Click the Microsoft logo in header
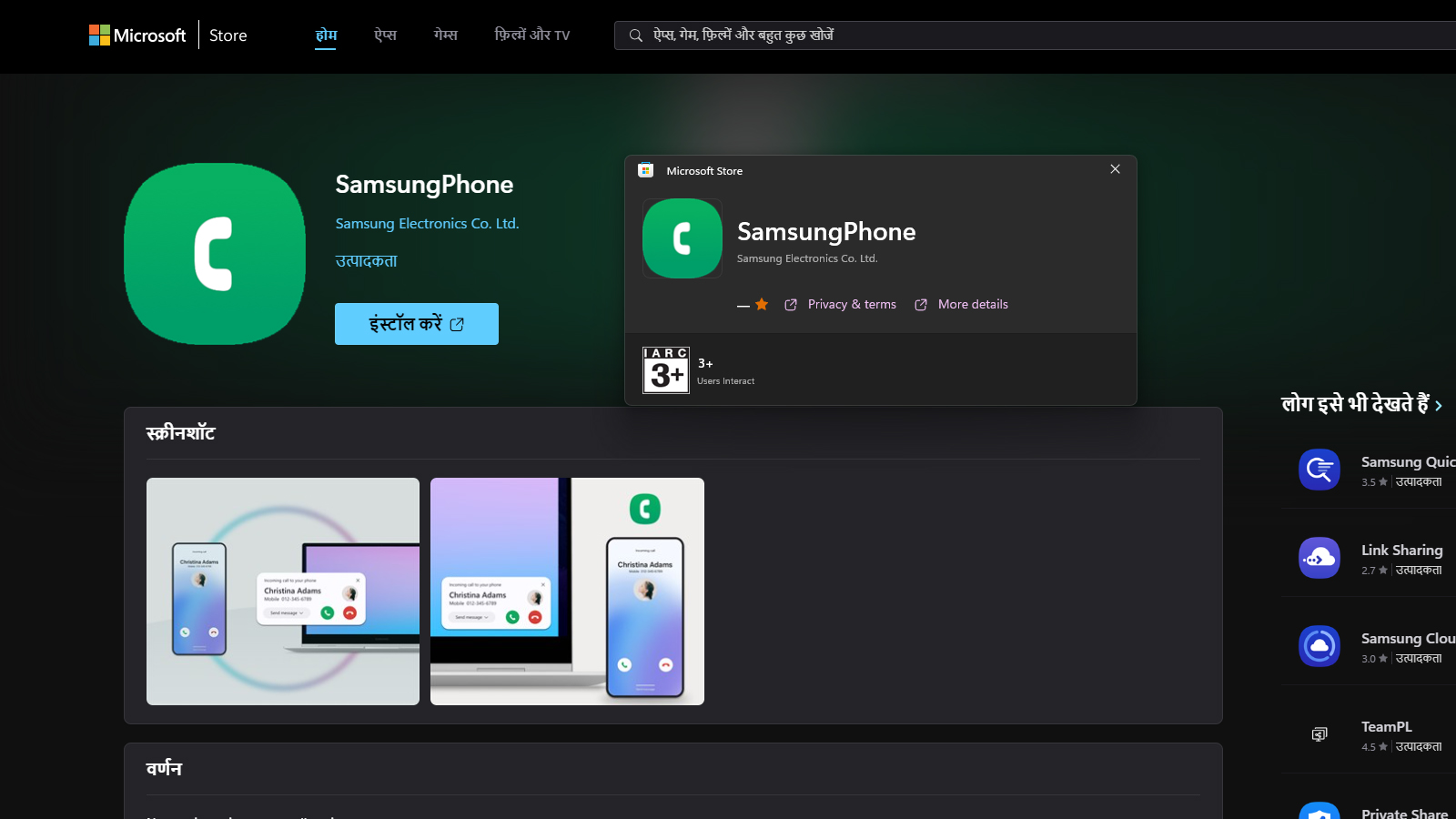Screen dimensions: 1456x819 click(137, 35)
